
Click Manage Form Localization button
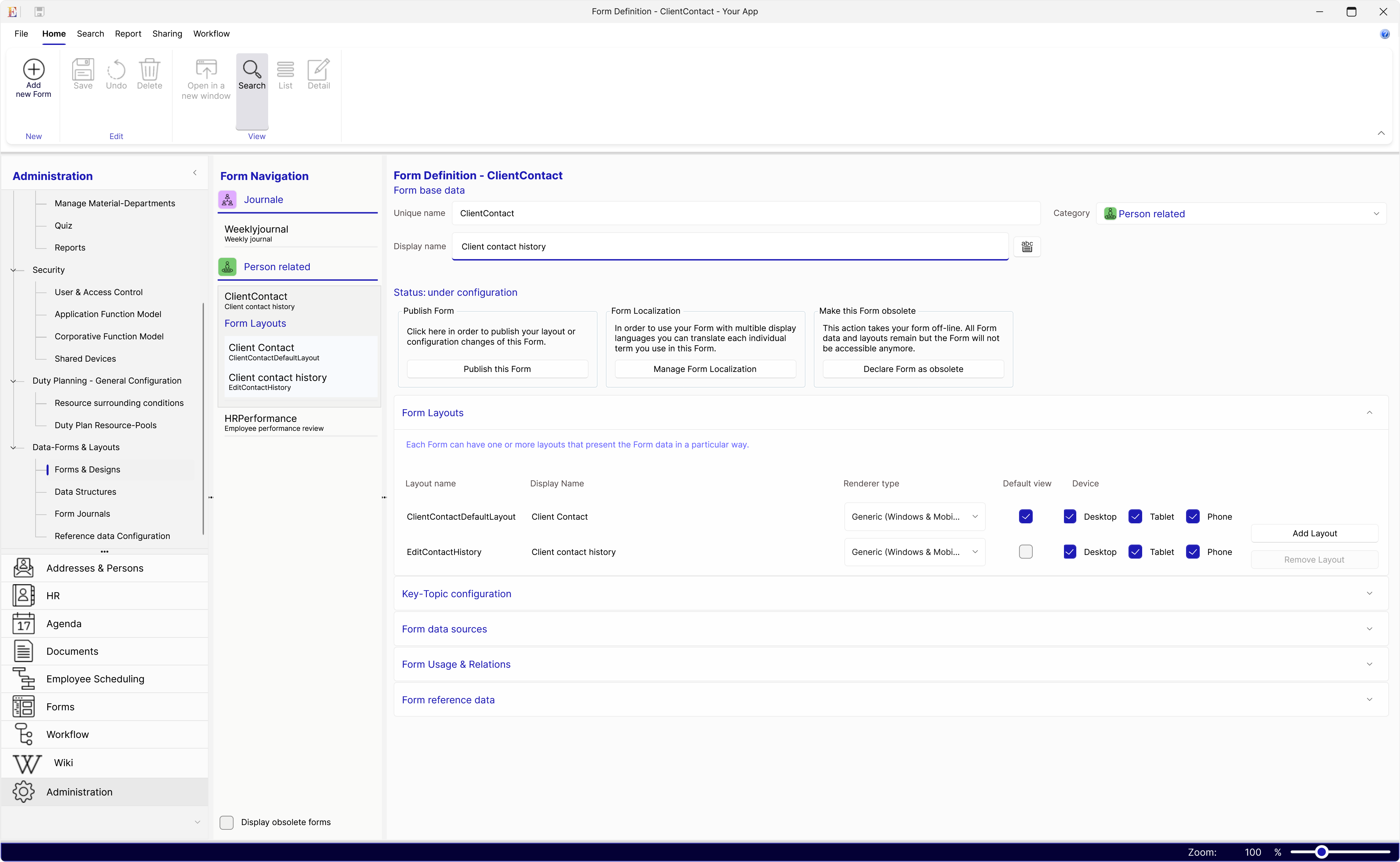[705, 369]
